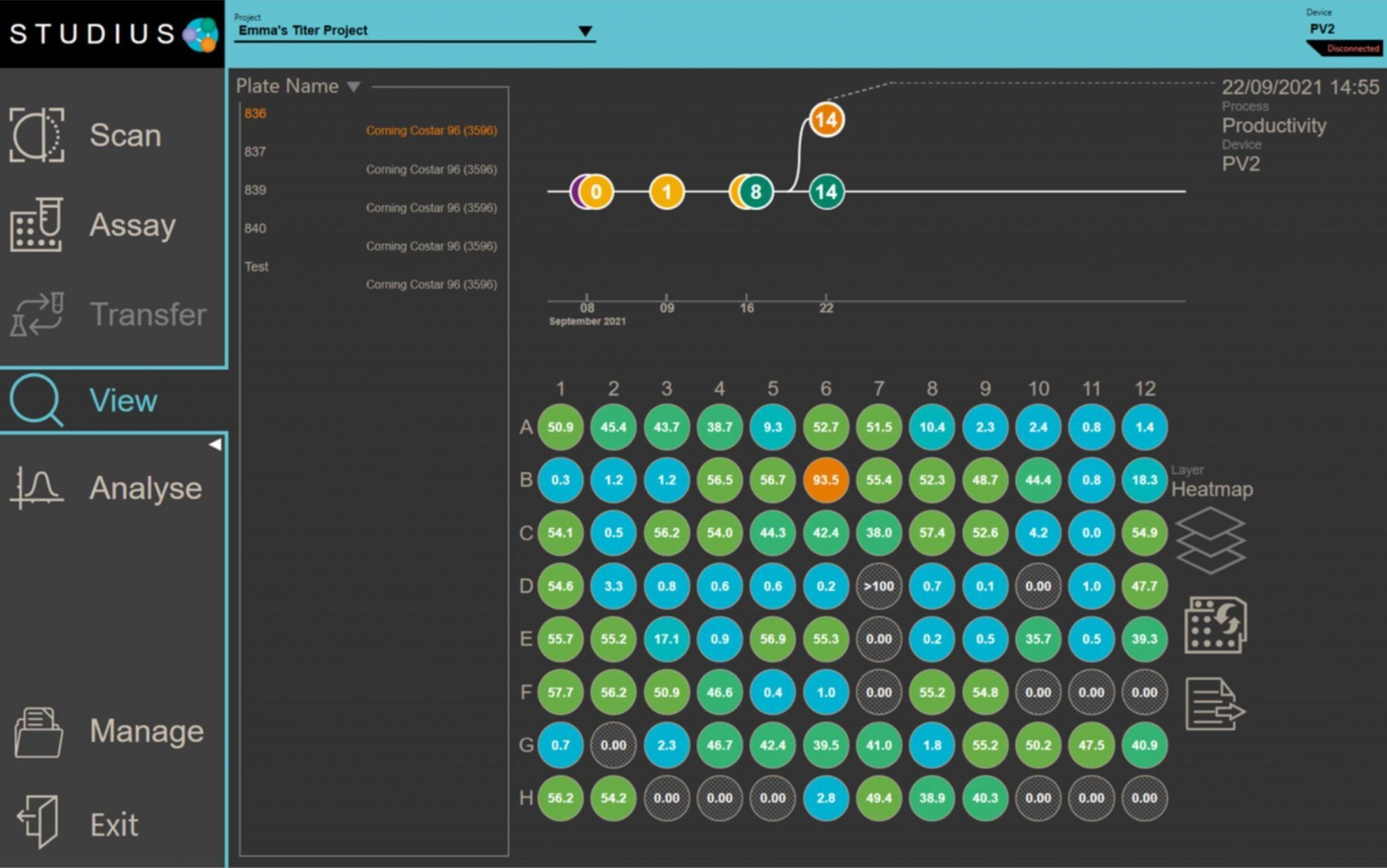
Task: Click orange day 14 timeline marker
Action: tap(826, 121)
